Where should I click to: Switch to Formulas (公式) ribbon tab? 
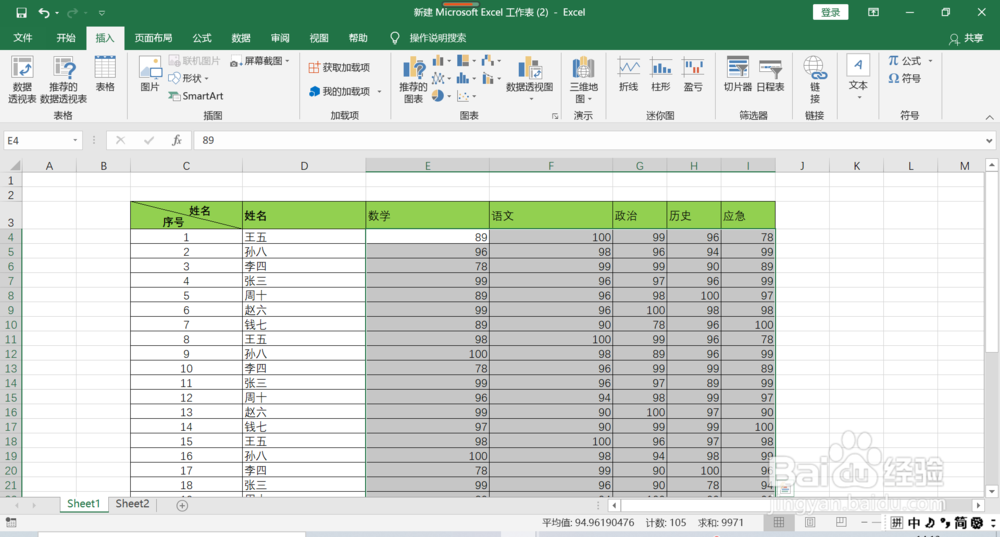pos(202,38)
